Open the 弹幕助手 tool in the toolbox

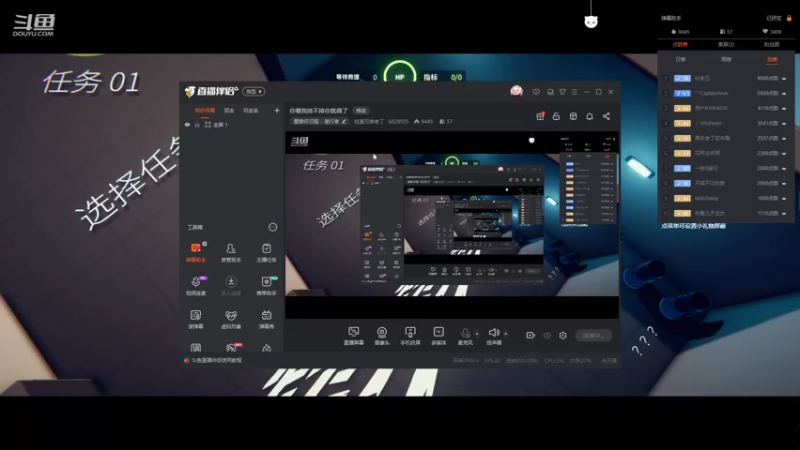coord(195,252)
